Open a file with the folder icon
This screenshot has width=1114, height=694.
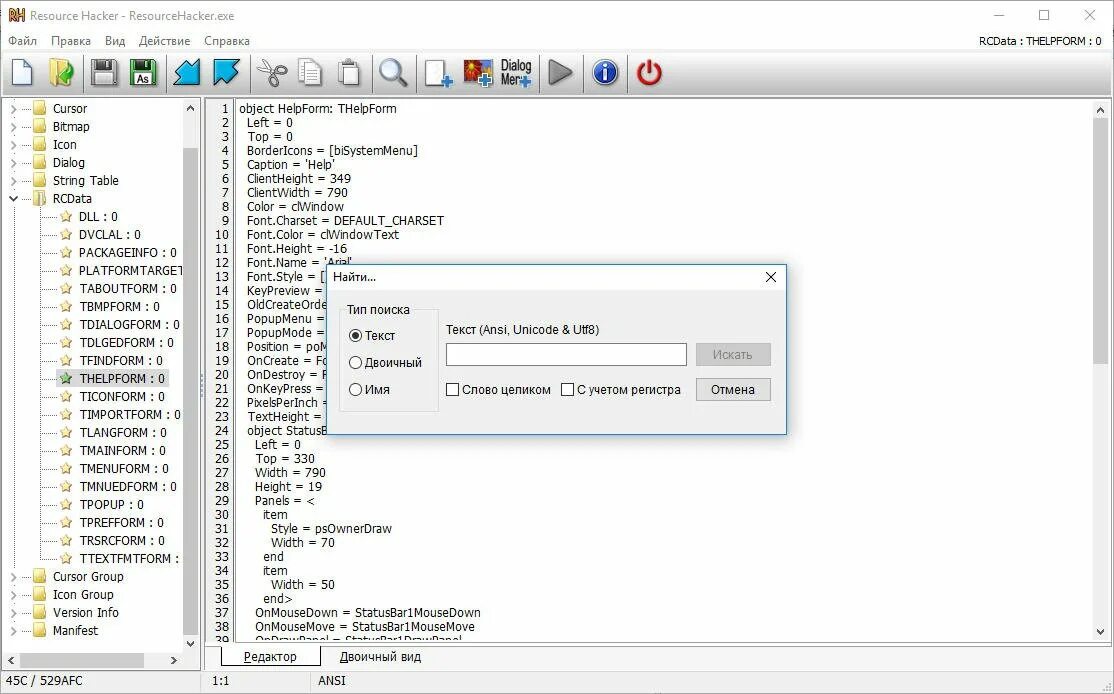tap(61, 72)
